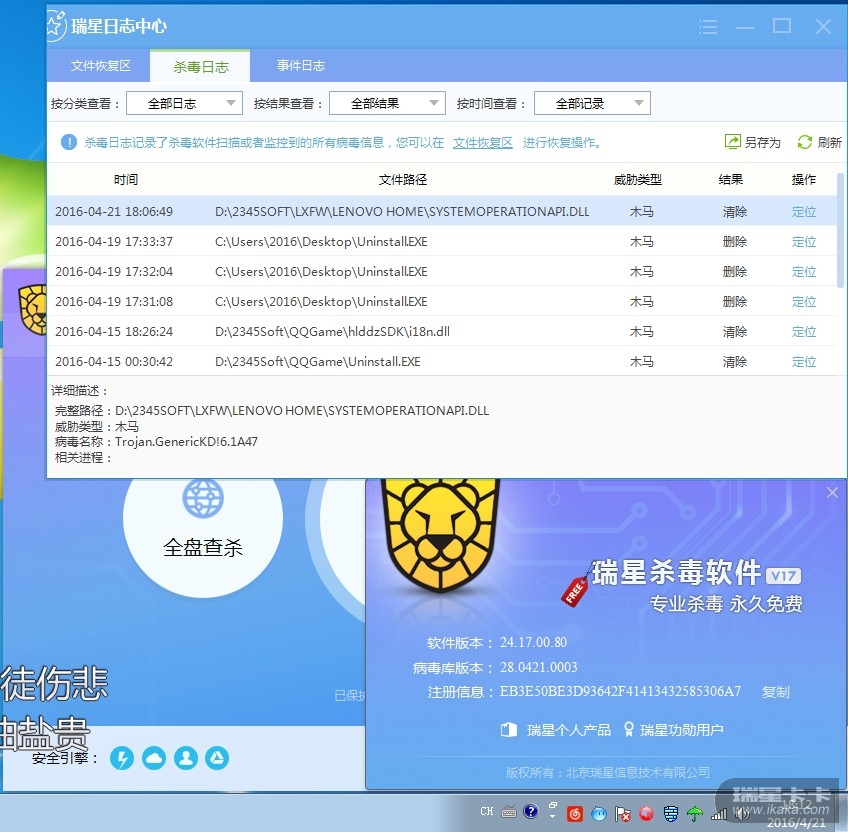The image size is (848, 832).
Task: Click the green 刷新 refresh icon
Action: coord(804,142)
